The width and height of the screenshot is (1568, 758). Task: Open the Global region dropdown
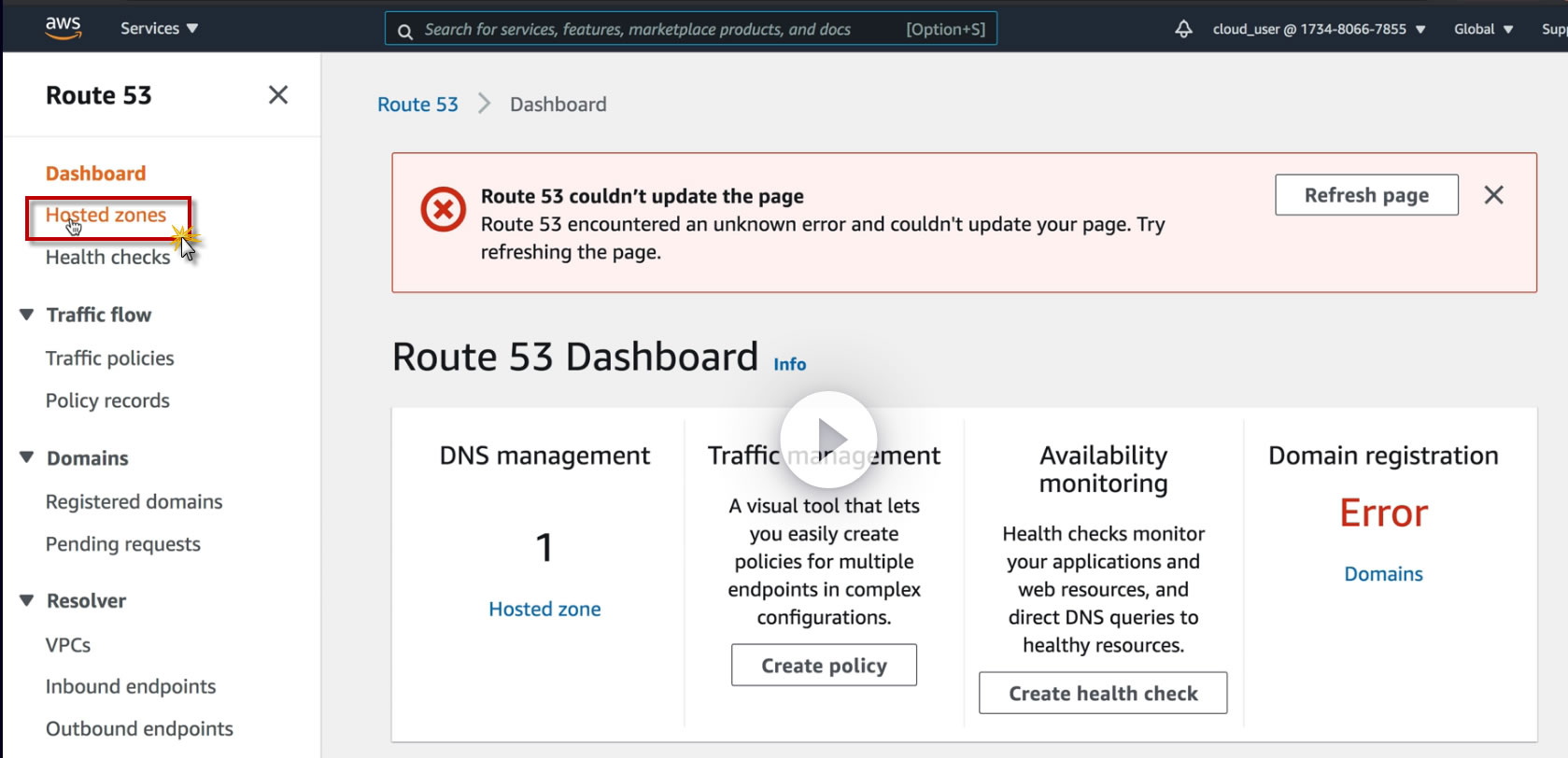point(1483,29)
